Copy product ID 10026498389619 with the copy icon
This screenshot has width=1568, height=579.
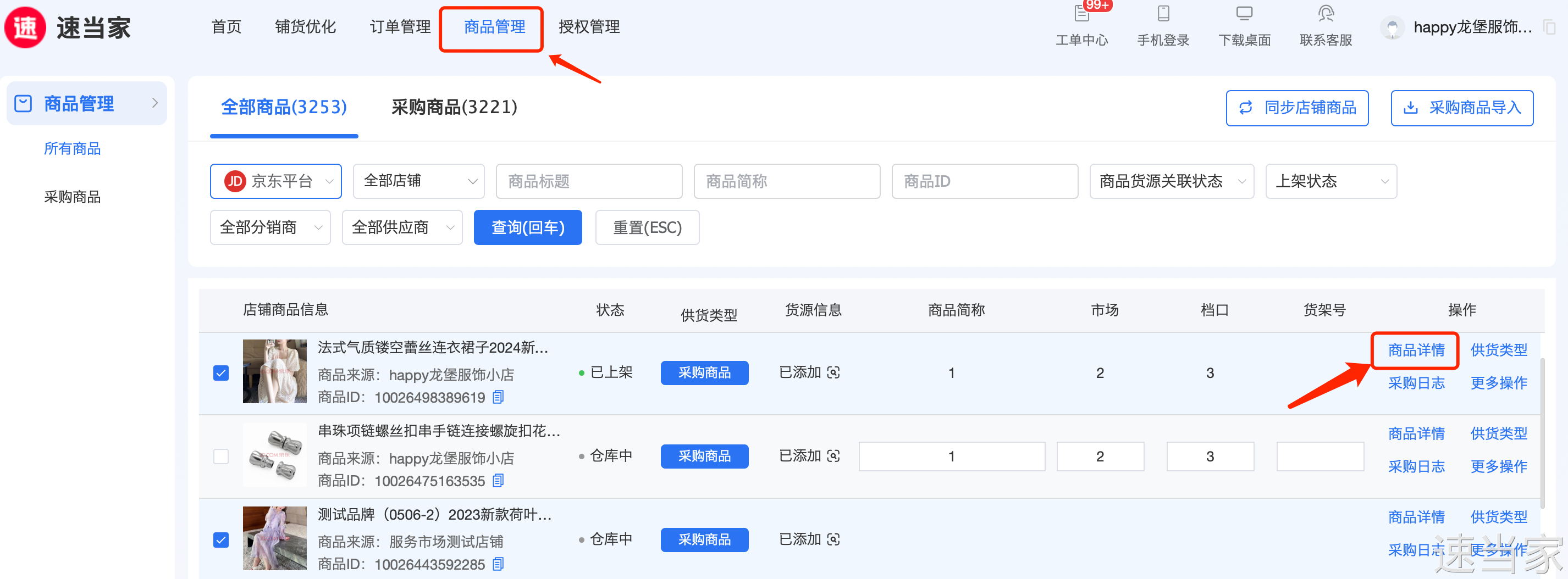pyautogui.click(x=498, y=397)
